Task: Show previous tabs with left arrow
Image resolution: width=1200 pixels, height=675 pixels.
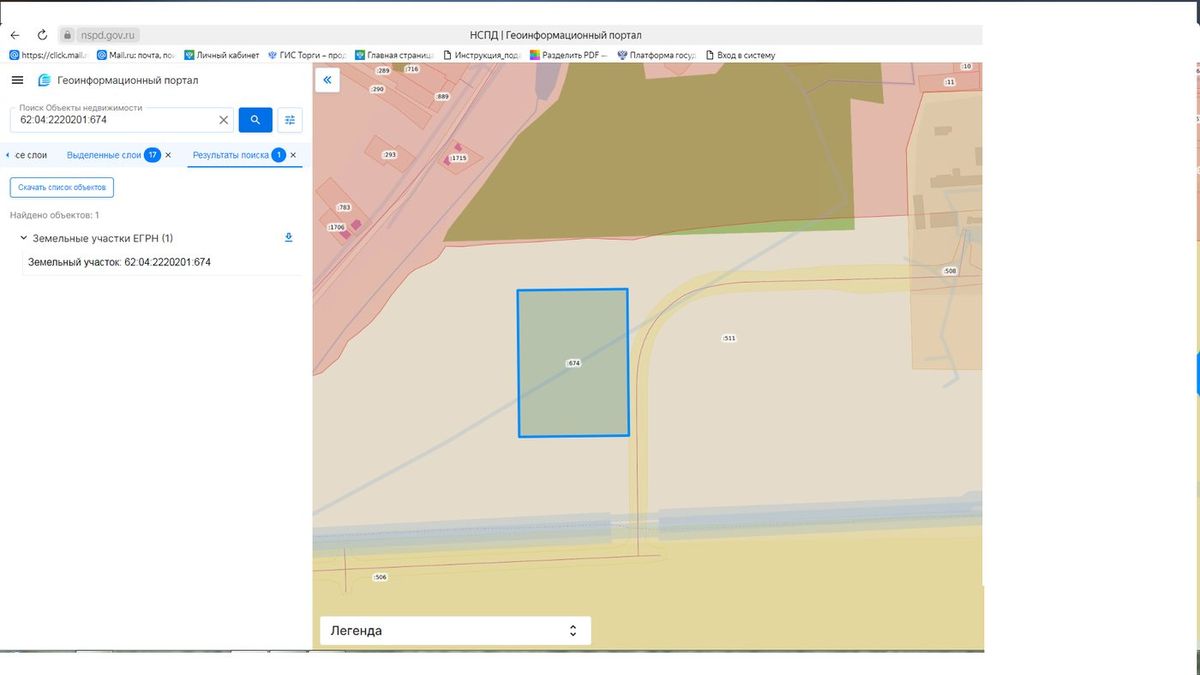Action: tap(8, 155)
